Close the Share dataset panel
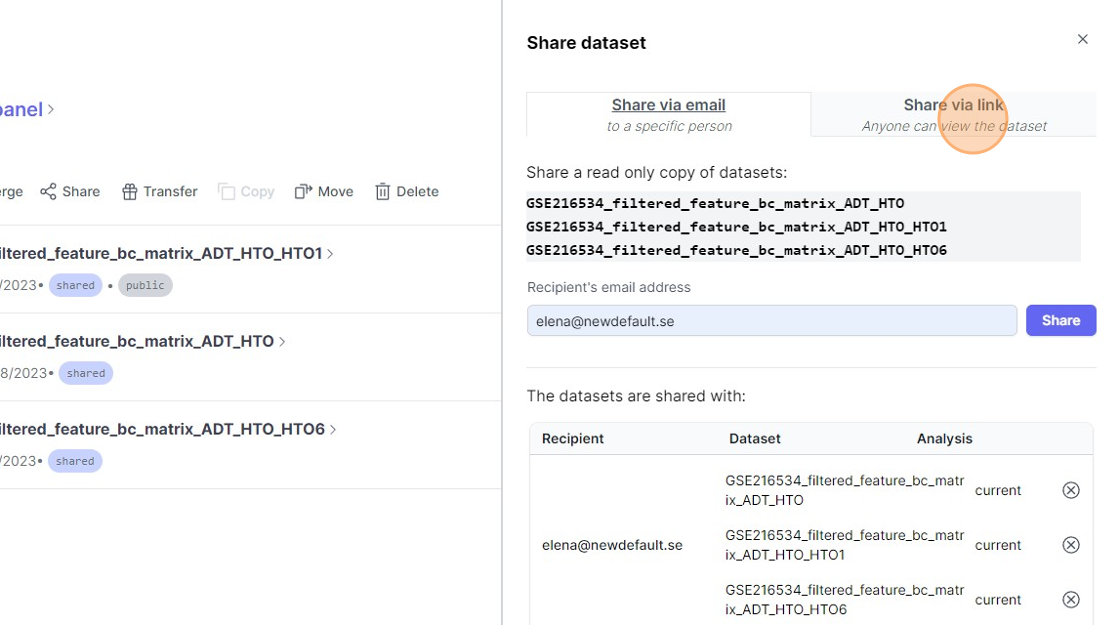1120x625 pixels. point(1082,40)
